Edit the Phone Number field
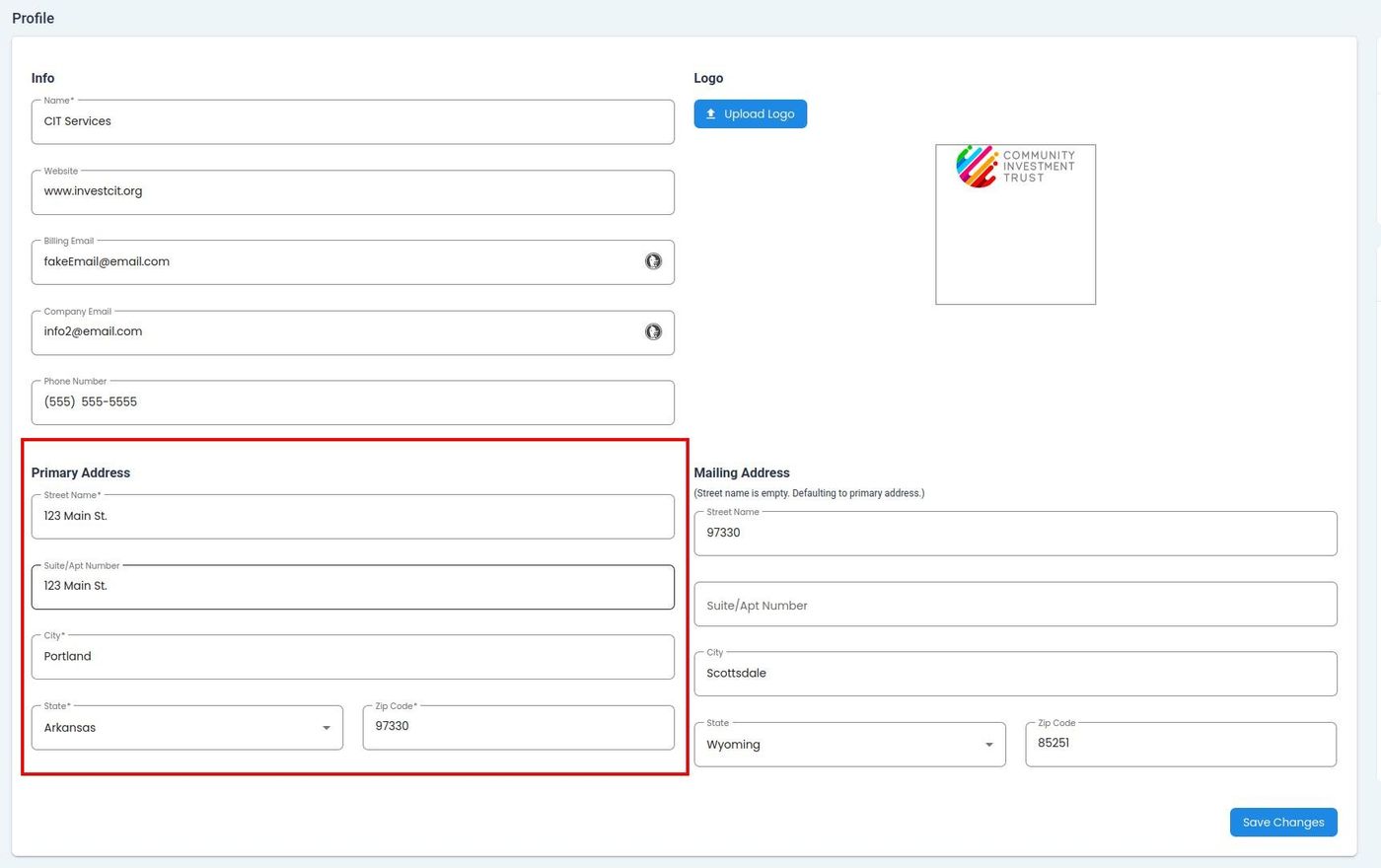The height and width of the screenshot is (868, 1381). (x=352, y=402)
